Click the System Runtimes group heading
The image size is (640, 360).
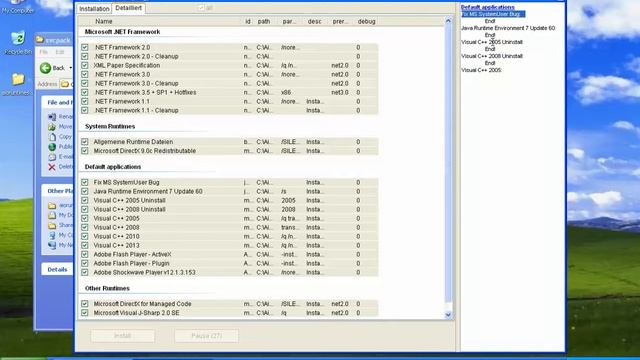110,127
